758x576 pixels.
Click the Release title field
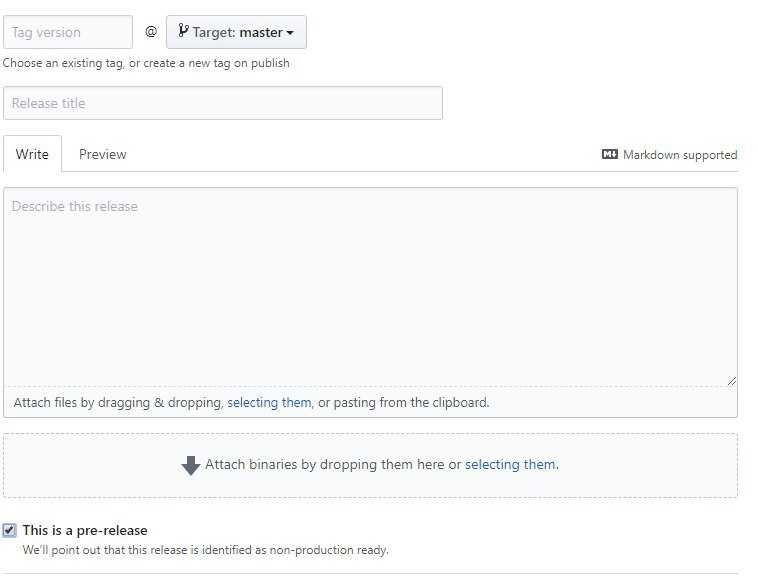coord(223,103)
